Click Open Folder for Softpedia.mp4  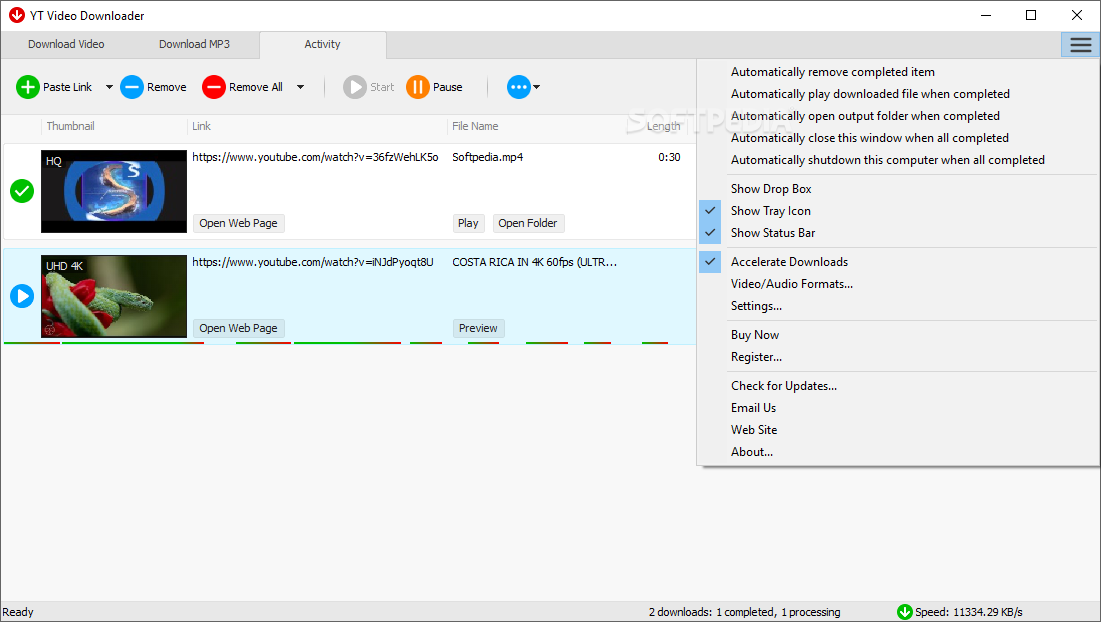[x=528, y=223]
